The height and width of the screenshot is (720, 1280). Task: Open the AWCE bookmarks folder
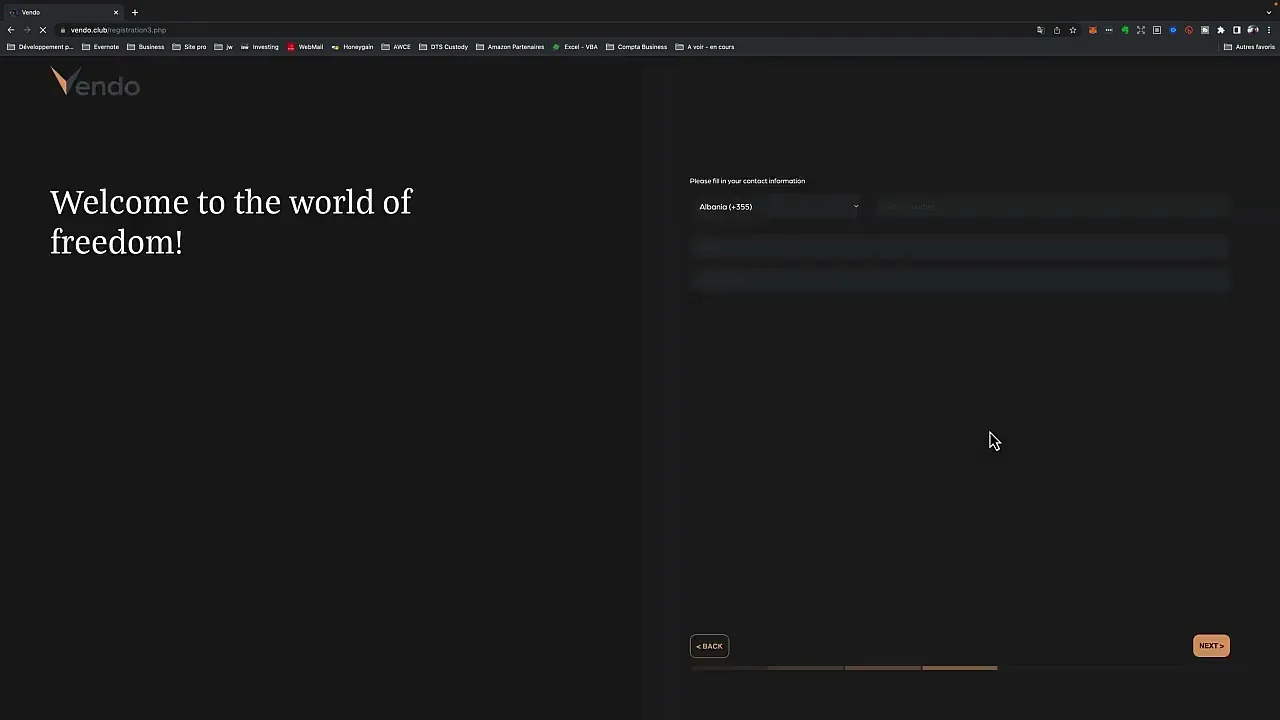[x=396, y=47]
